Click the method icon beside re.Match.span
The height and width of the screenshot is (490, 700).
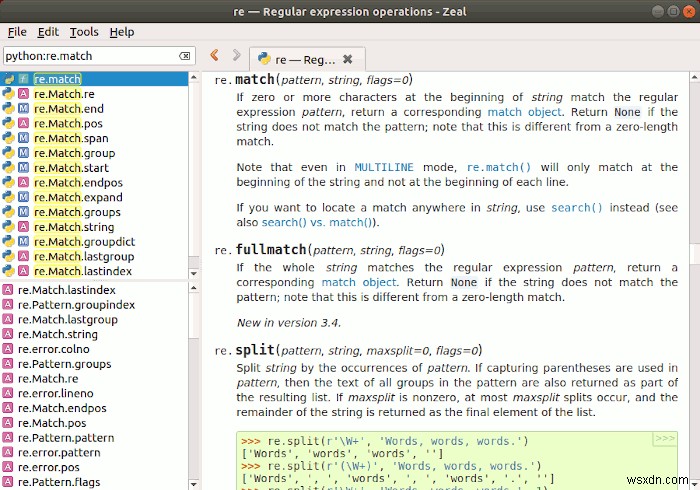point(23,139)
